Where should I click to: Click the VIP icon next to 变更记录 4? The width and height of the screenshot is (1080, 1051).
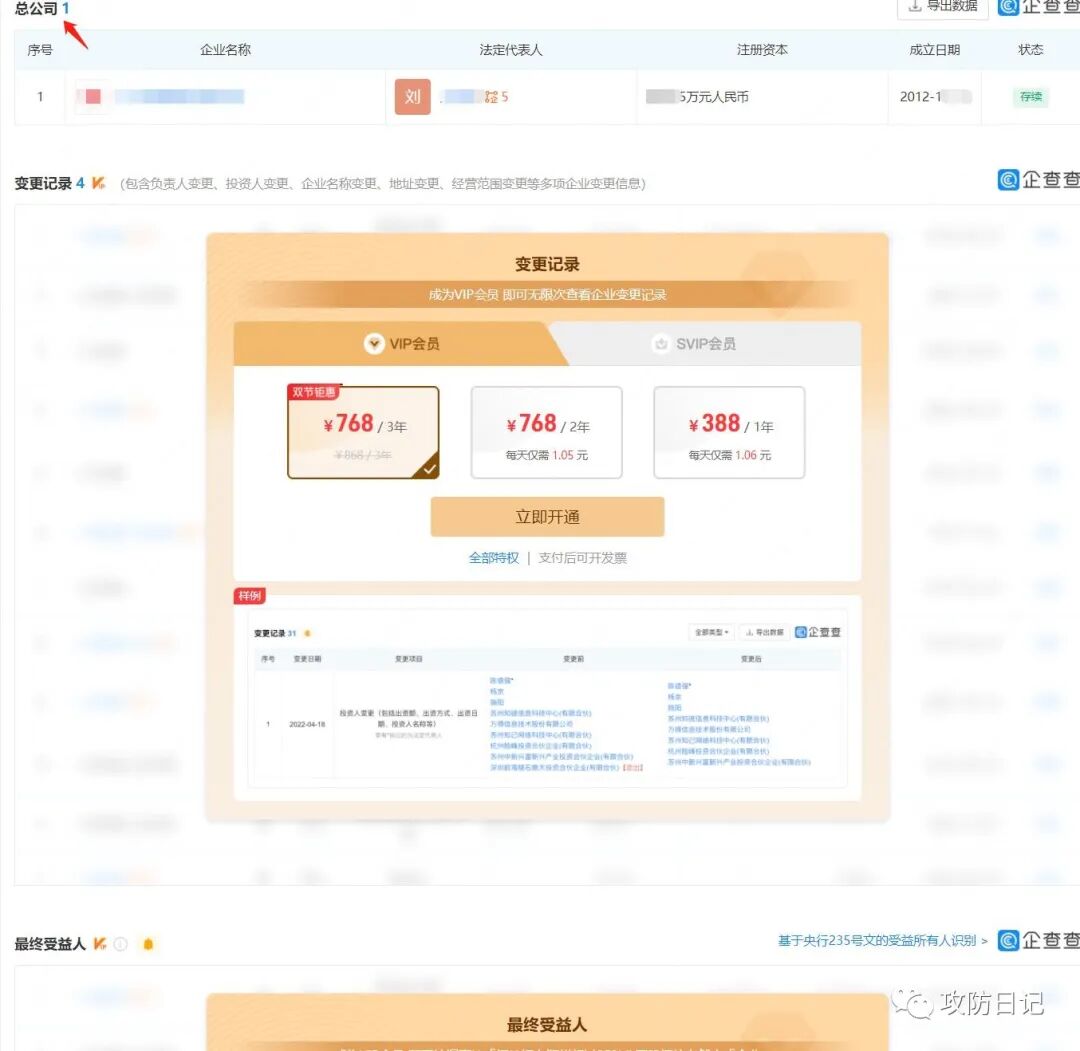point(98,183)
